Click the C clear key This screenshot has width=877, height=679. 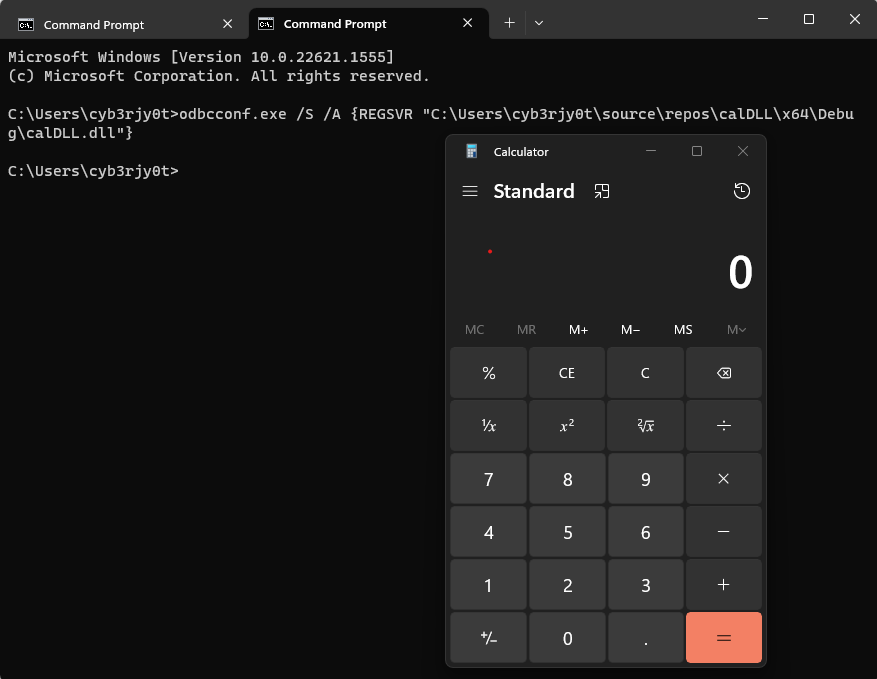pyautogui.click(x=645, y=373)
